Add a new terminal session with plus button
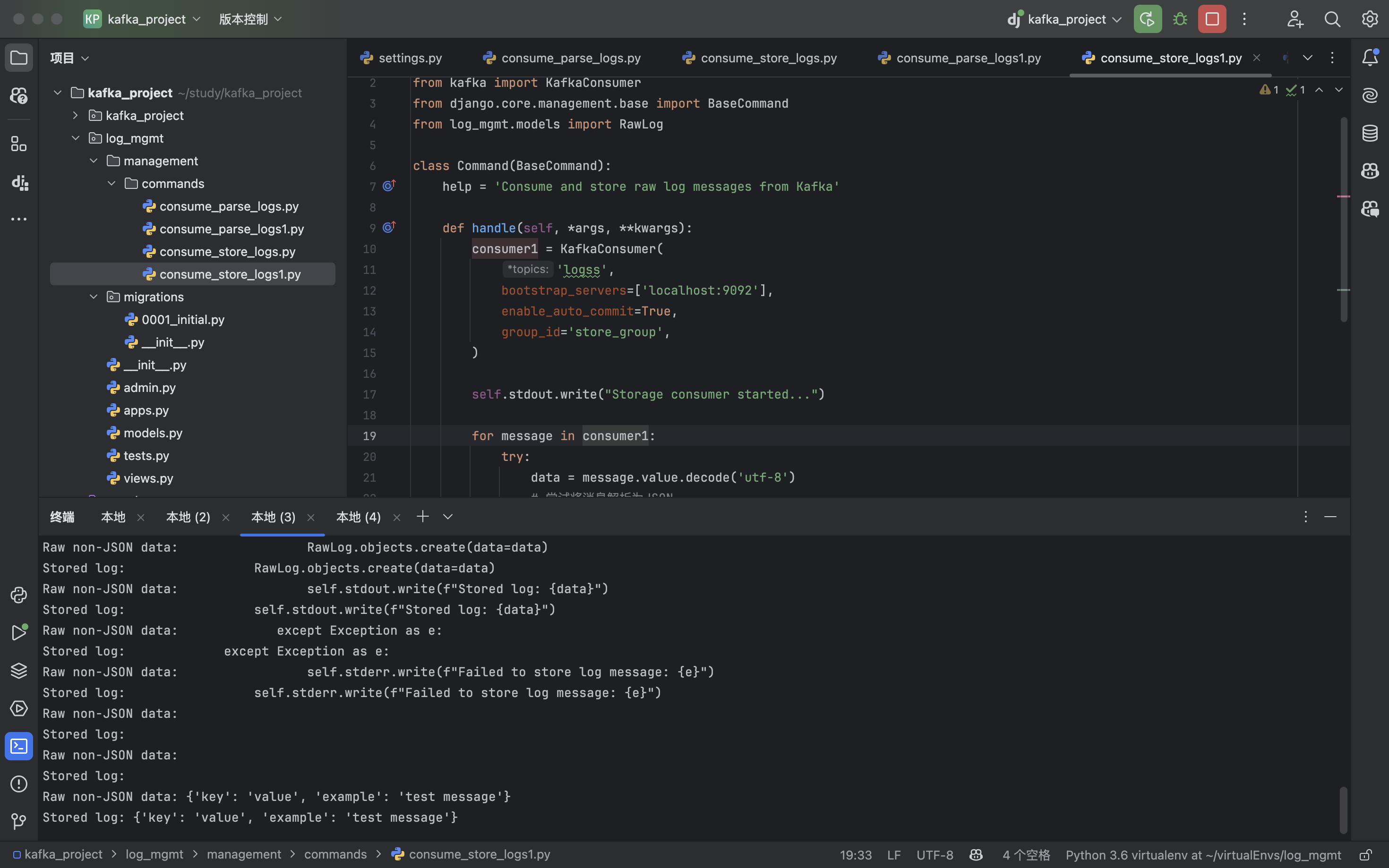Viewport: 1389px width, 868px height. click(423, 517)
